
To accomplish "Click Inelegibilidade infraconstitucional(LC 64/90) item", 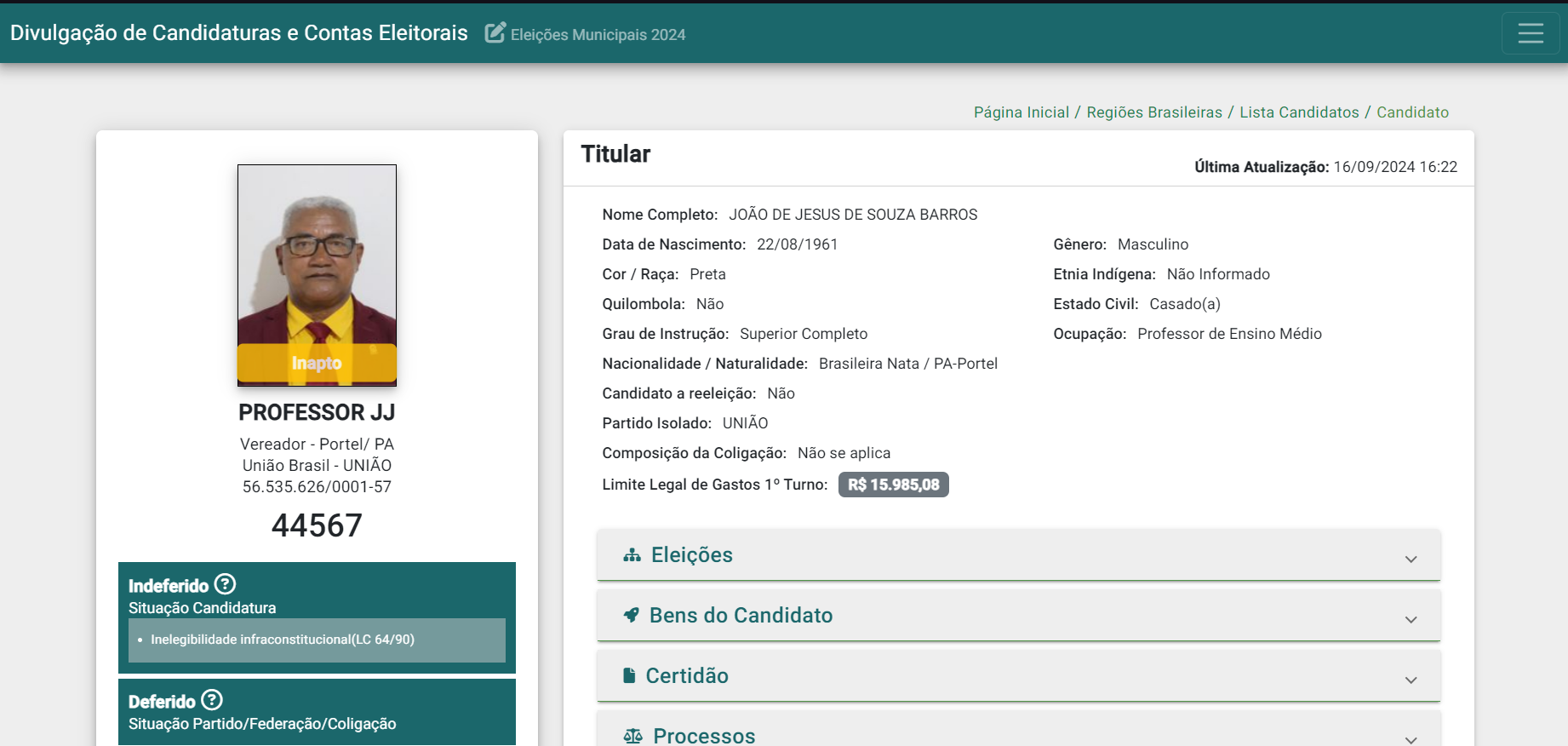I will pos(283,640).
